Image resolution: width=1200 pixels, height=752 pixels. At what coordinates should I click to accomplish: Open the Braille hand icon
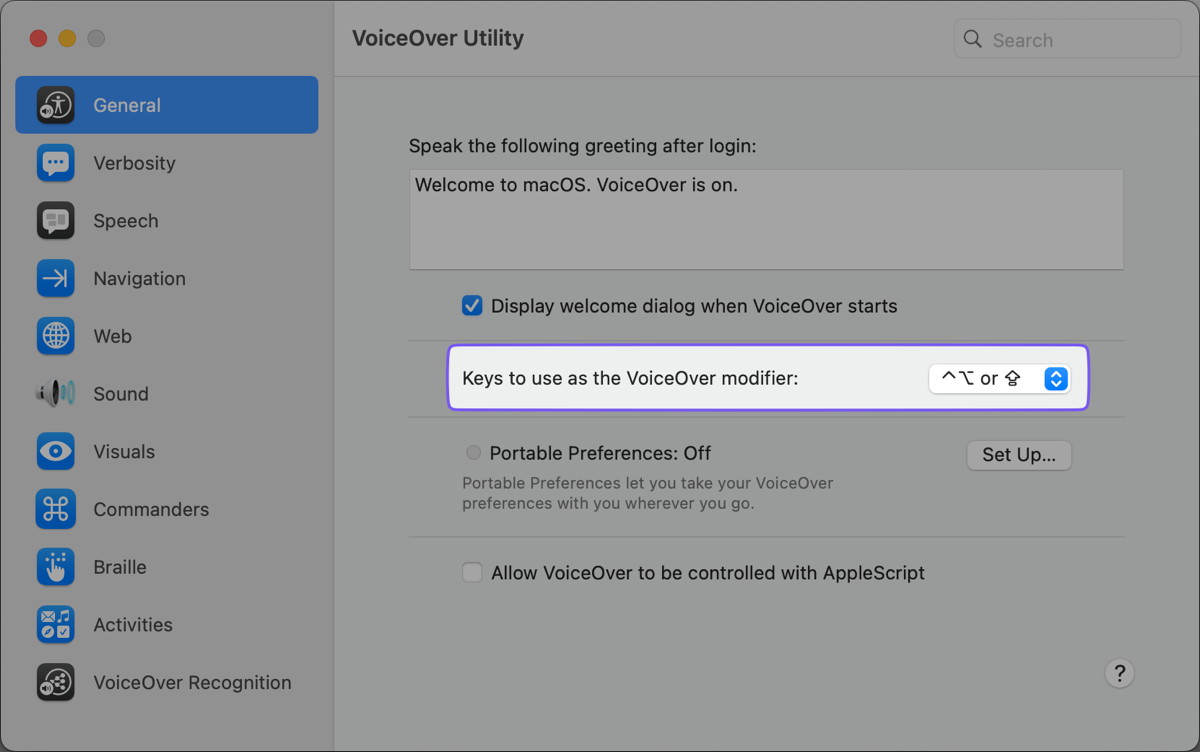click(x=56, y=567)
